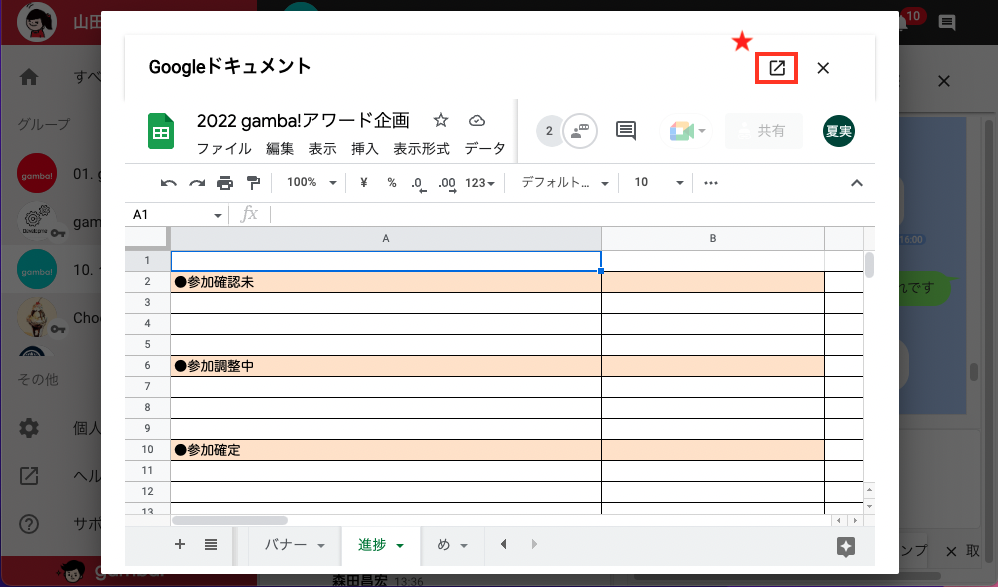Apply yen currency format
The image size is (998, 587).
coord(363,183)
